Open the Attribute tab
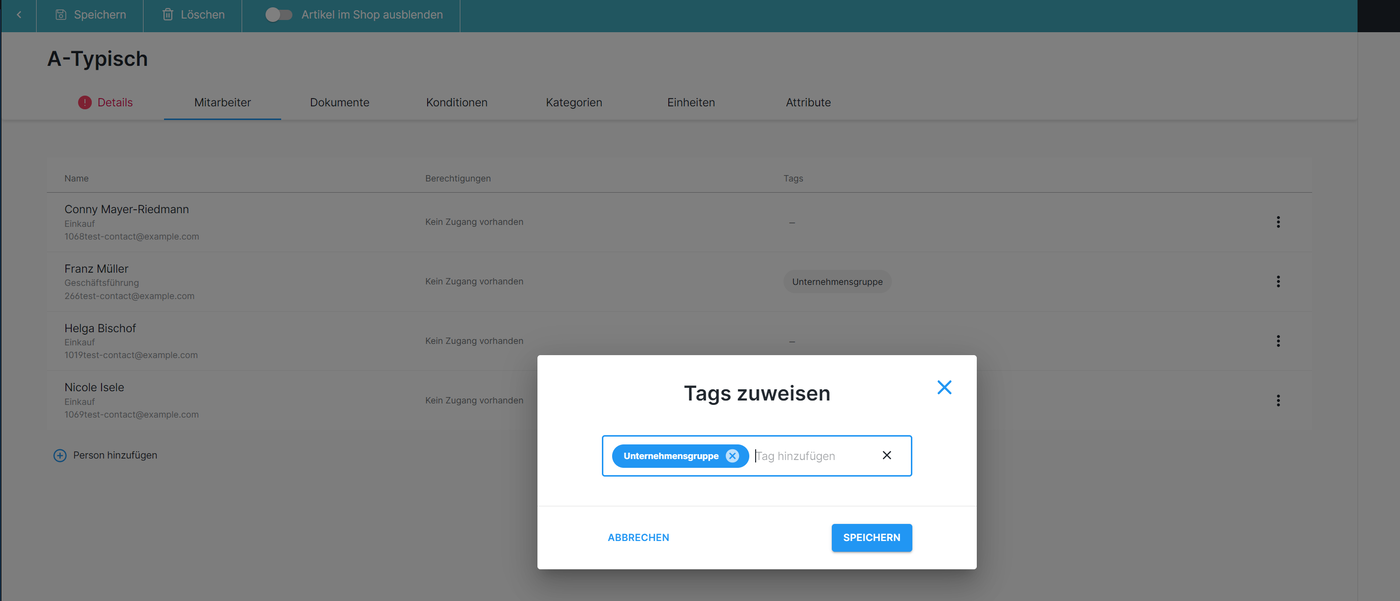 click(808, 102)
